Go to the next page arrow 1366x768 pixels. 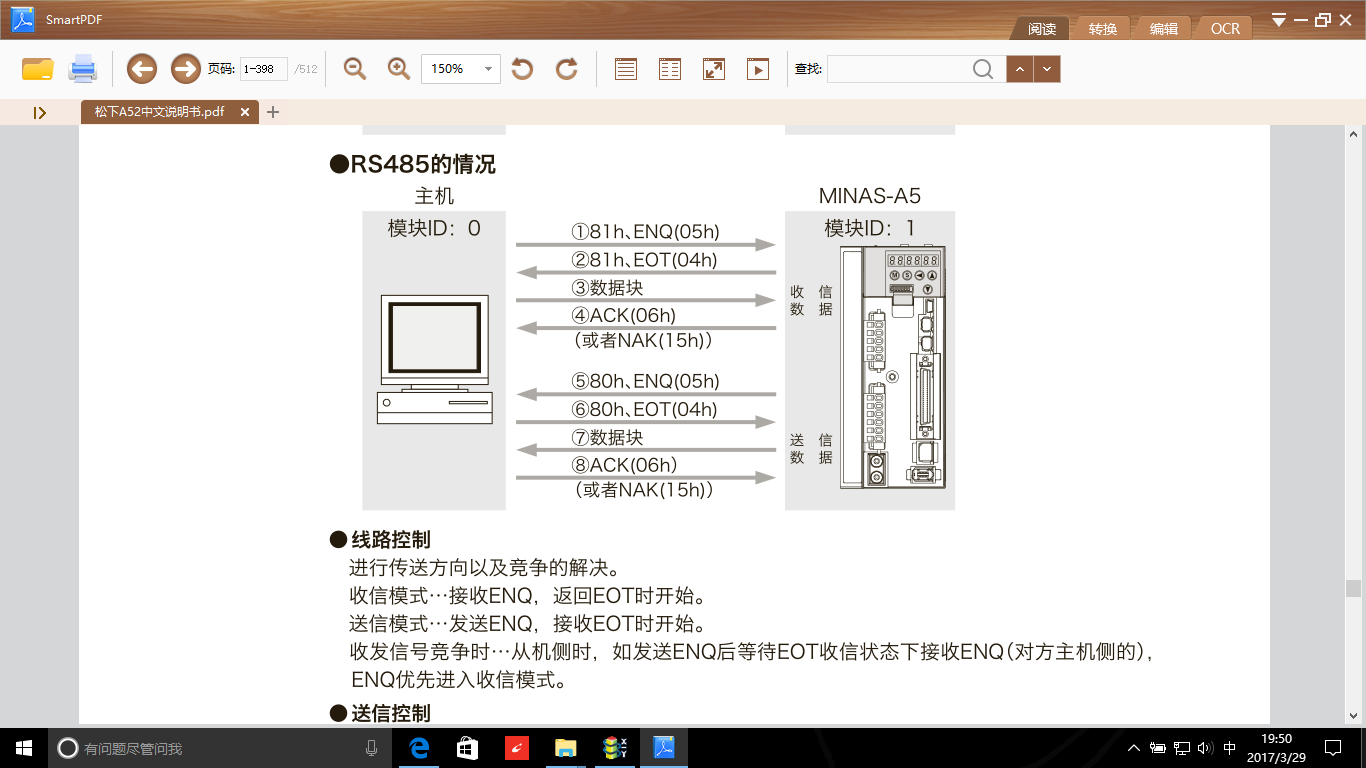[186, 69]
